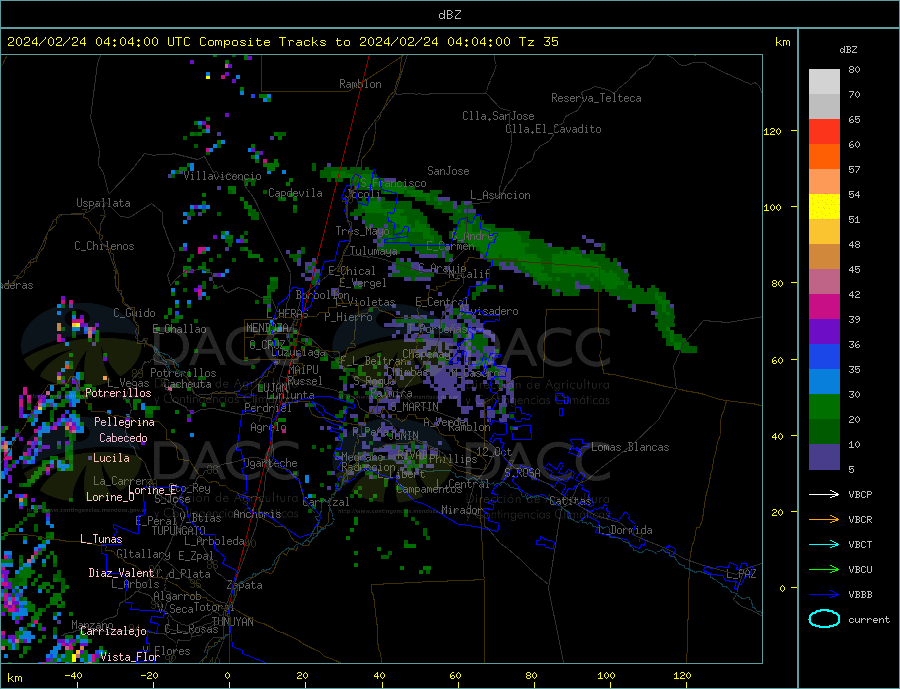Viewport: 900px width, 689px height.
Task: Click the orange VBCR arrow in legend
Action: point(825,519)
